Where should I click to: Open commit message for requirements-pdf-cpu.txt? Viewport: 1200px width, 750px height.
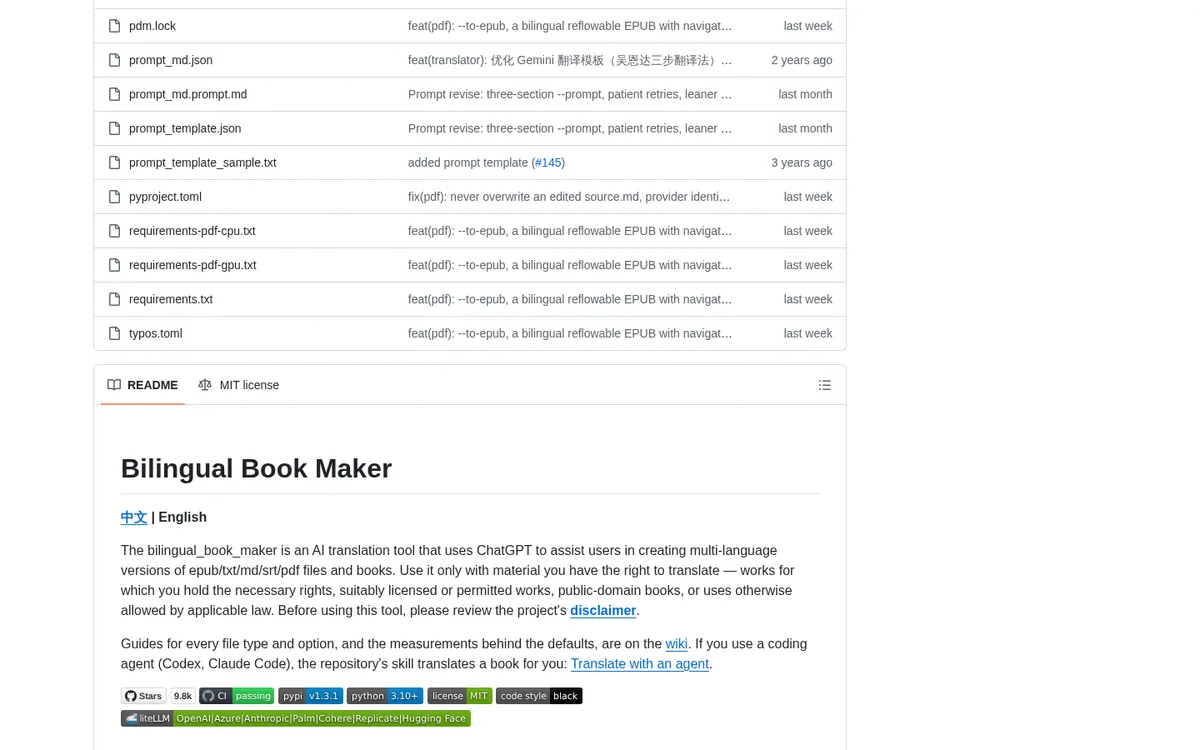(570, 231)
